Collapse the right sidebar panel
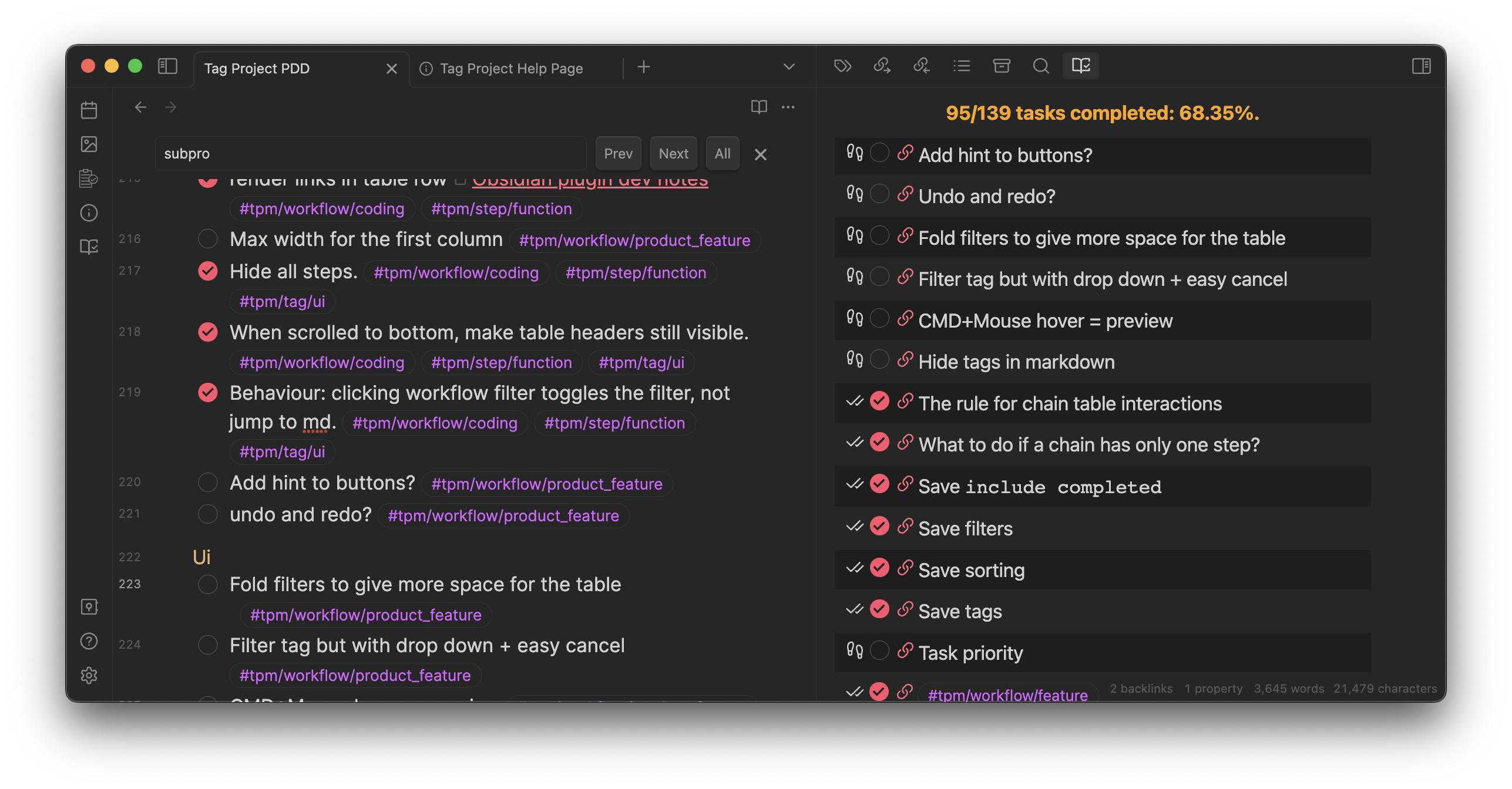 point(1421,66)
